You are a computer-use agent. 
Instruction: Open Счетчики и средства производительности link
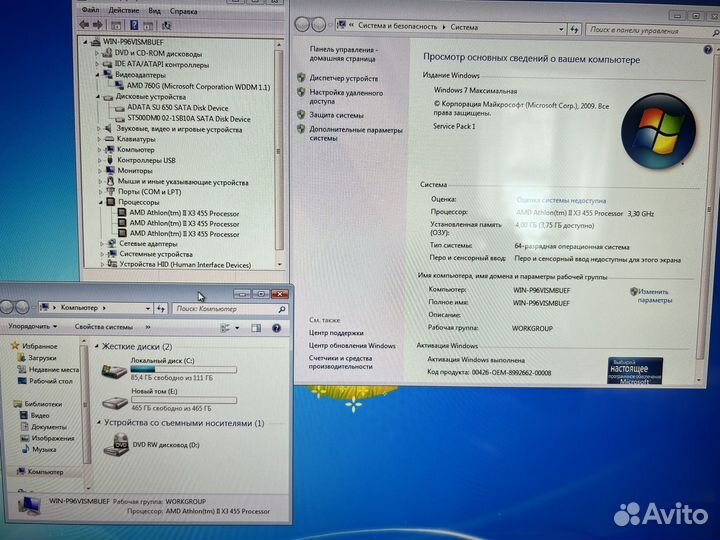tap(340, 362)
